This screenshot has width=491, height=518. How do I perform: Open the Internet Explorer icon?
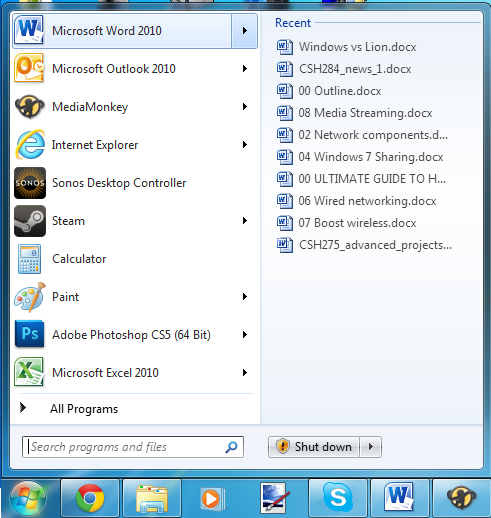coord(29,144)
